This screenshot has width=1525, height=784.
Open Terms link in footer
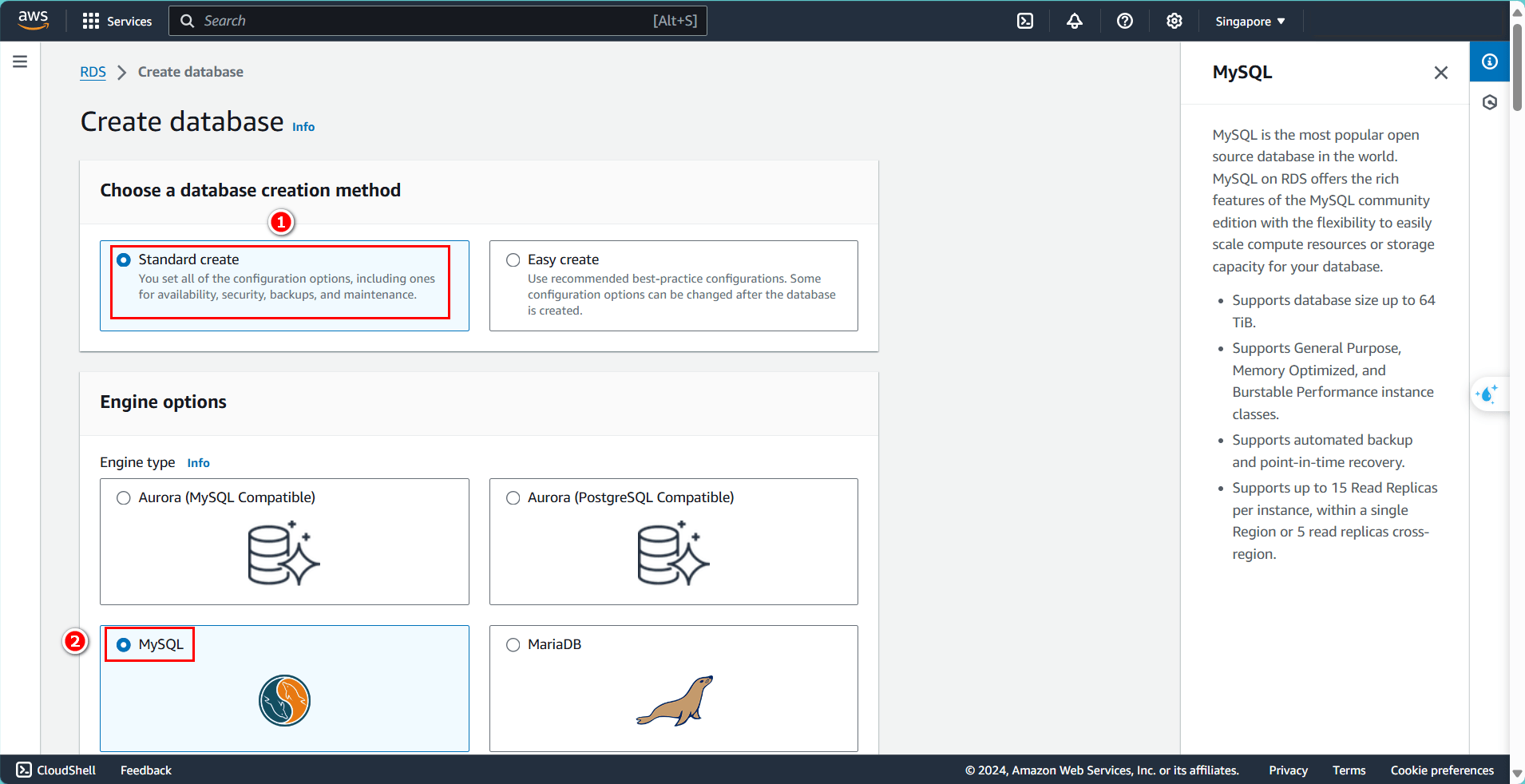[x=1349, y=770]
